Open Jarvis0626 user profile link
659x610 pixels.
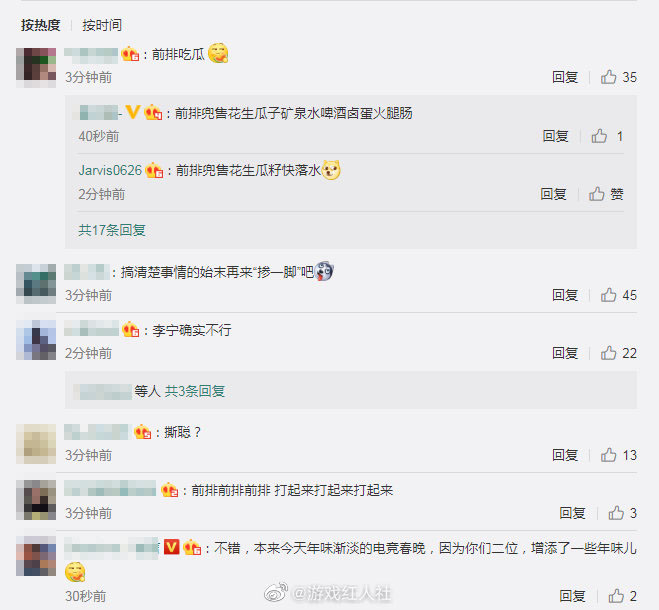point(110,170)
